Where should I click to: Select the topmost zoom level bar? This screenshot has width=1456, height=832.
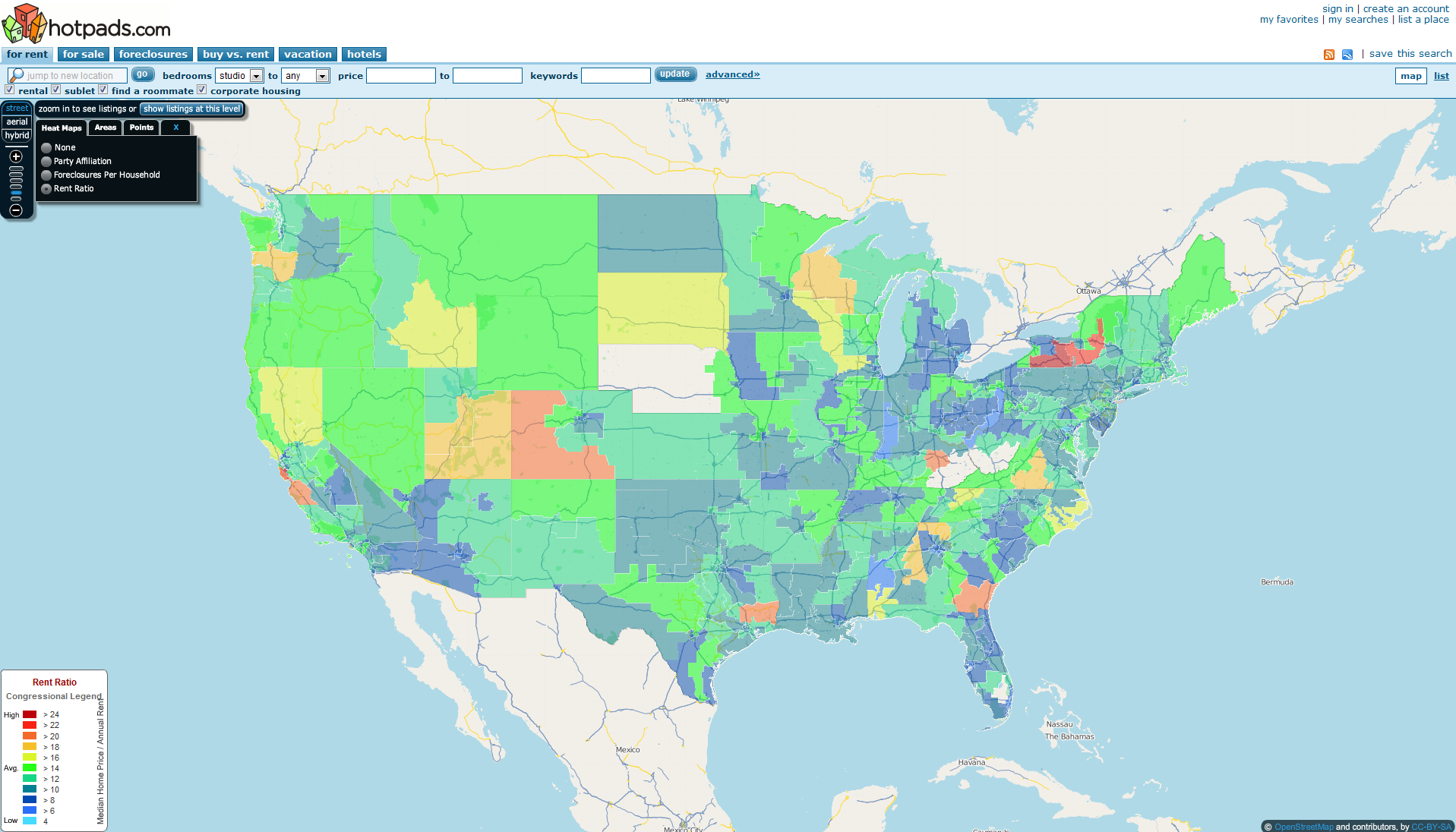pos(16,169)
